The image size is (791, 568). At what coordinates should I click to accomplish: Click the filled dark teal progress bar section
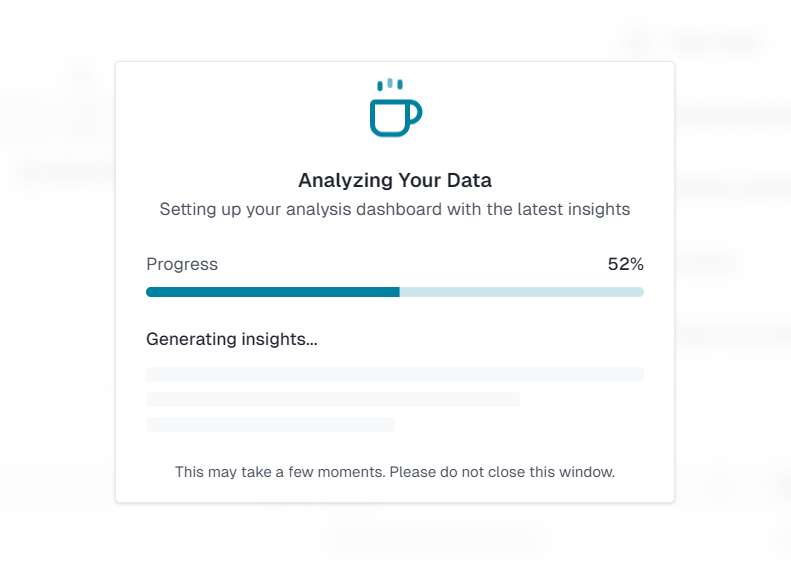(x=272, y=292)
